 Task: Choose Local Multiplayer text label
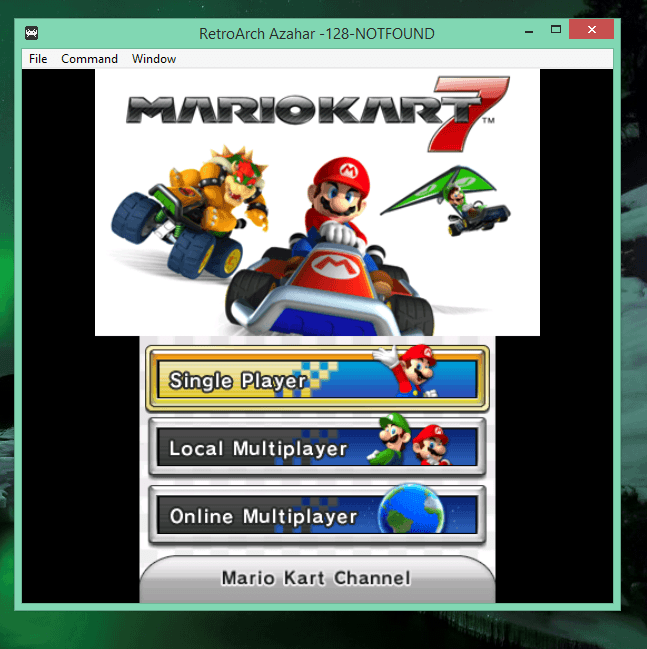click(x=258, y=448)
